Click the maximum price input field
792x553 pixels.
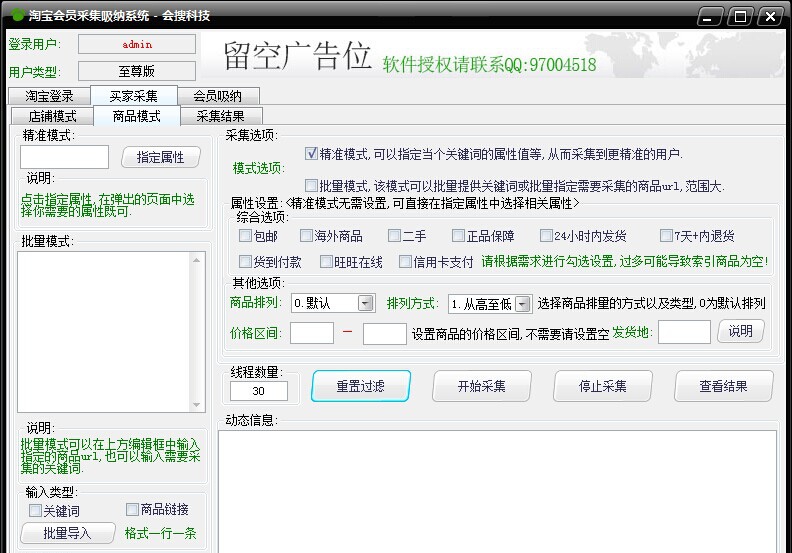click(x=384, y=333)
